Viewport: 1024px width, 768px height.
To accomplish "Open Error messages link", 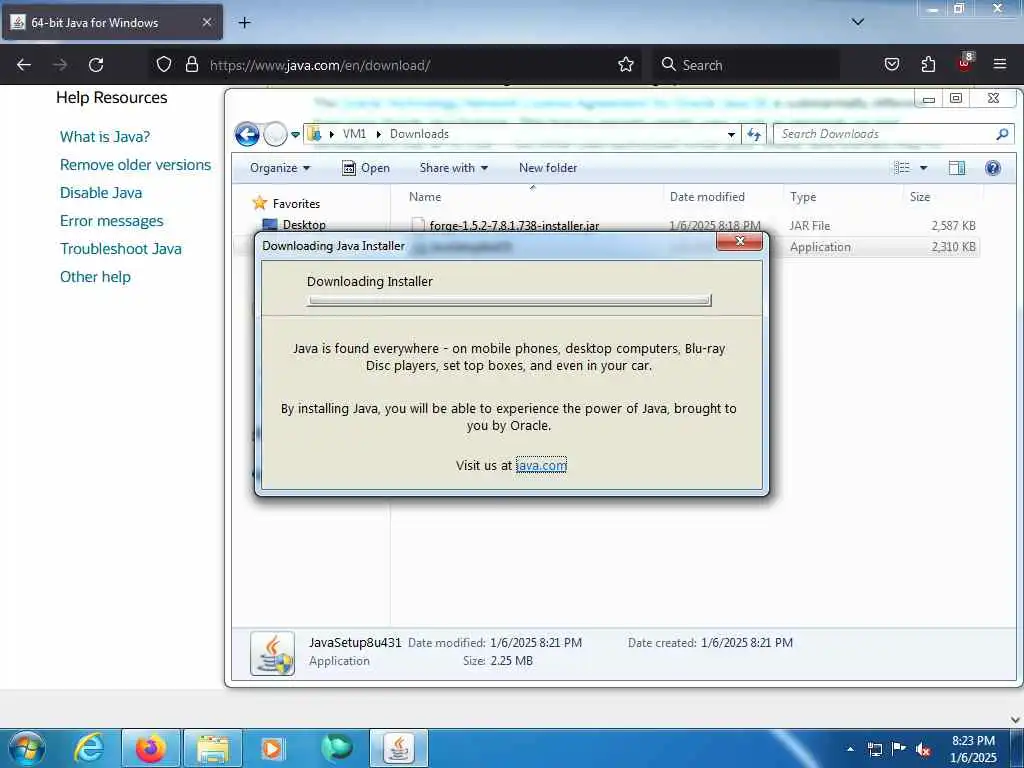I will tap(112, 221).
